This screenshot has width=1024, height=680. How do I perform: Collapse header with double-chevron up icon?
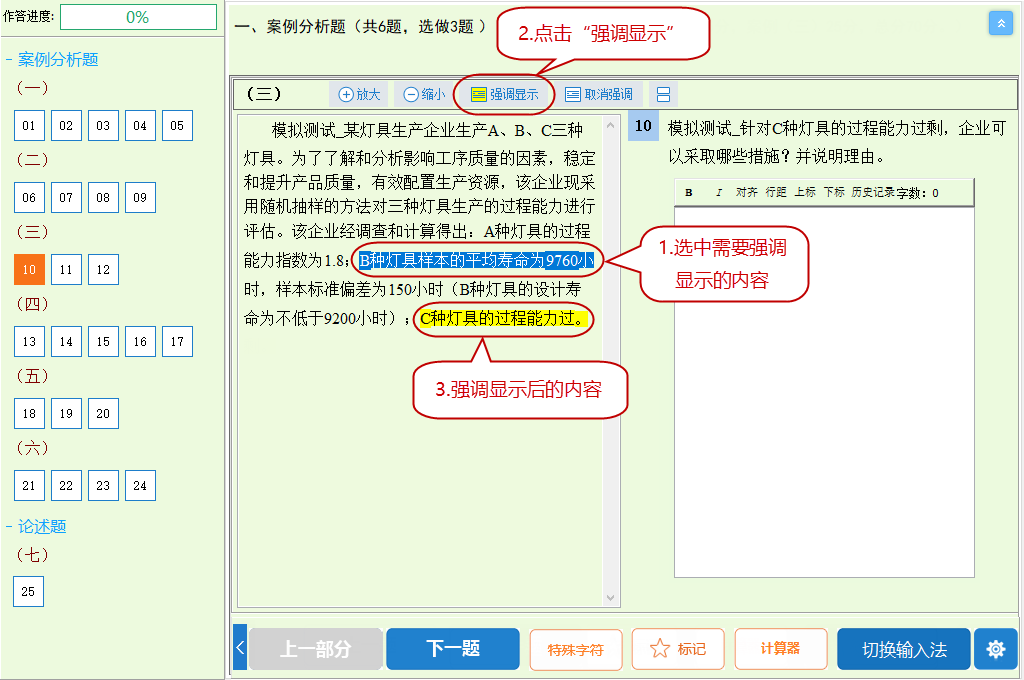point(1001,23)
